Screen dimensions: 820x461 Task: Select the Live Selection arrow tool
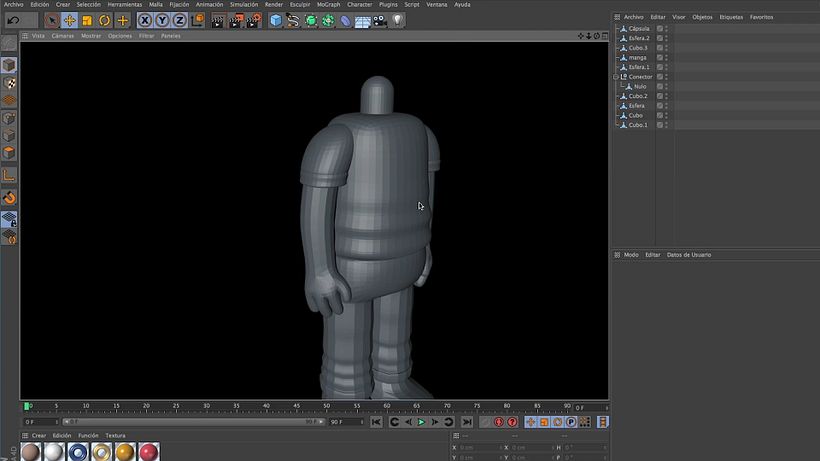(51, 20)
